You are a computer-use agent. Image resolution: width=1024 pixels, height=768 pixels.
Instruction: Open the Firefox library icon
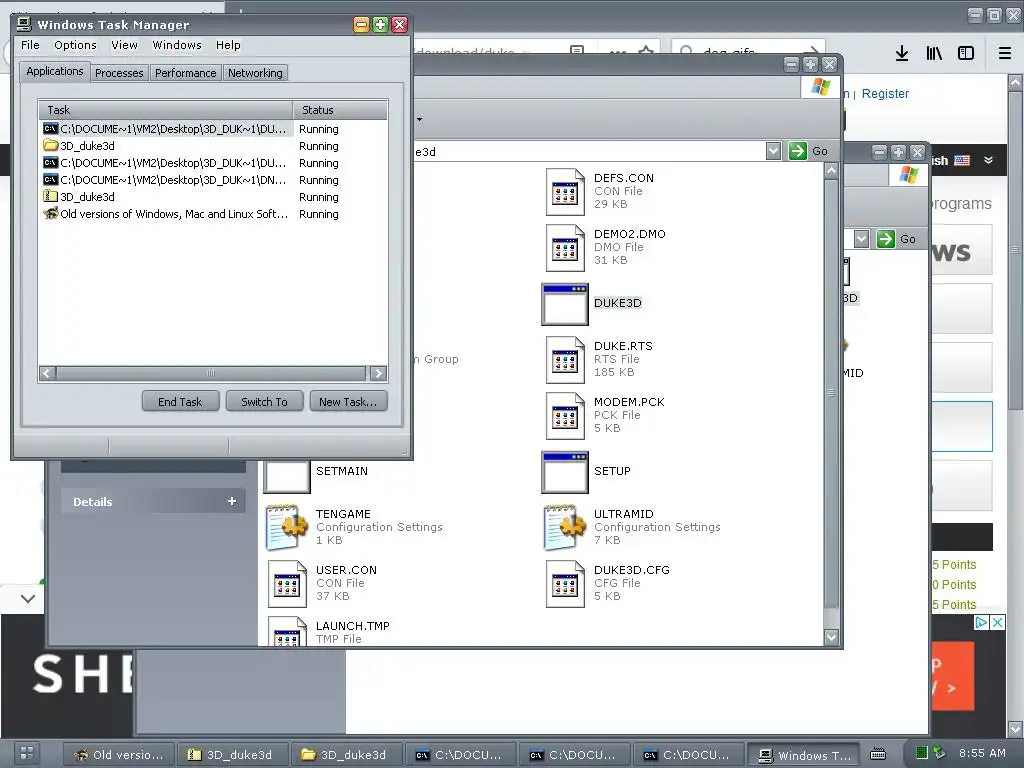[934, 53]
